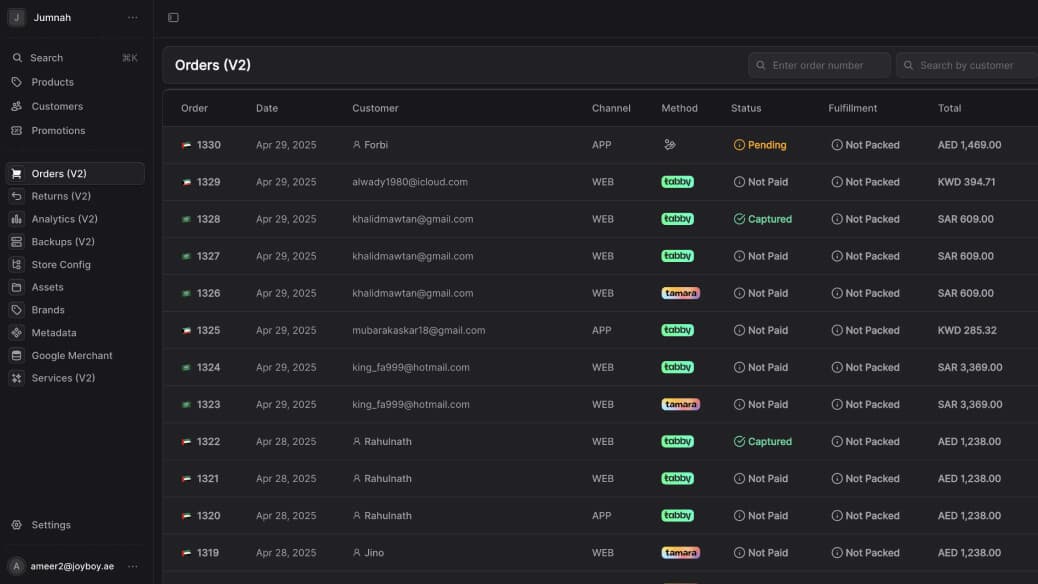Click the Store Config icon
This screenshot has height=584, width=1038.
click(x=16, y=265)
